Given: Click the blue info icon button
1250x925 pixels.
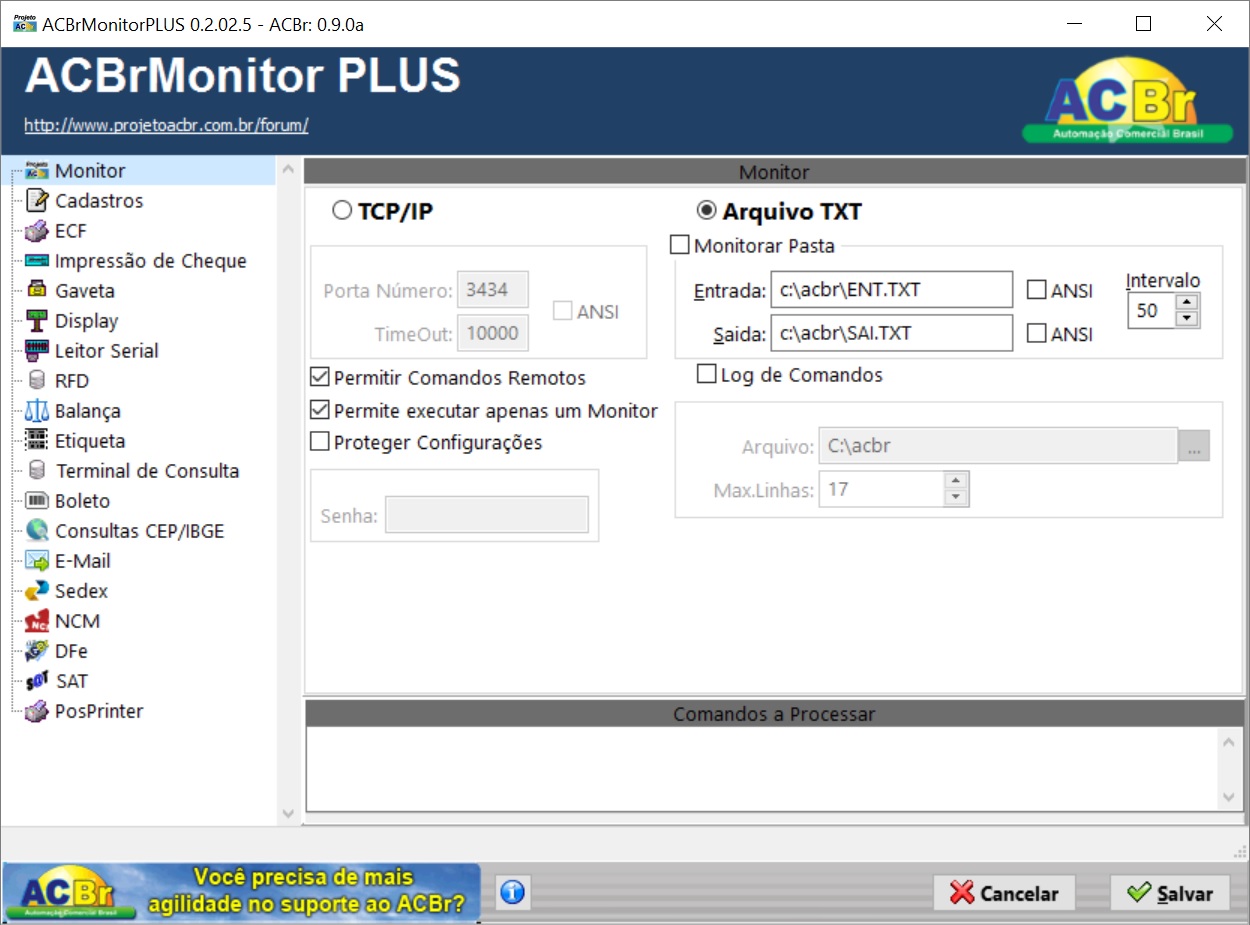Looking at the screenshot, I should (513, 892).
